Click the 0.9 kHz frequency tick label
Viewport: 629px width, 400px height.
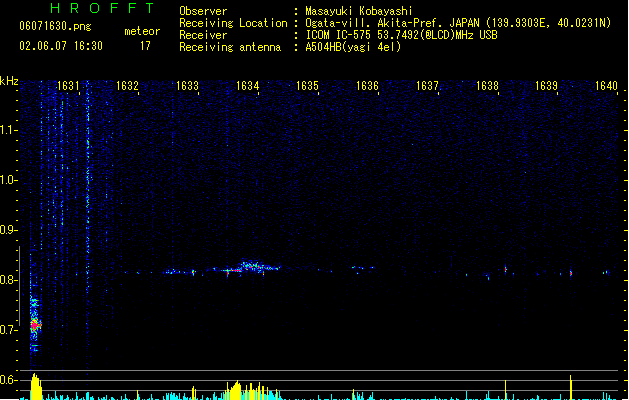(x=7, y=230)
